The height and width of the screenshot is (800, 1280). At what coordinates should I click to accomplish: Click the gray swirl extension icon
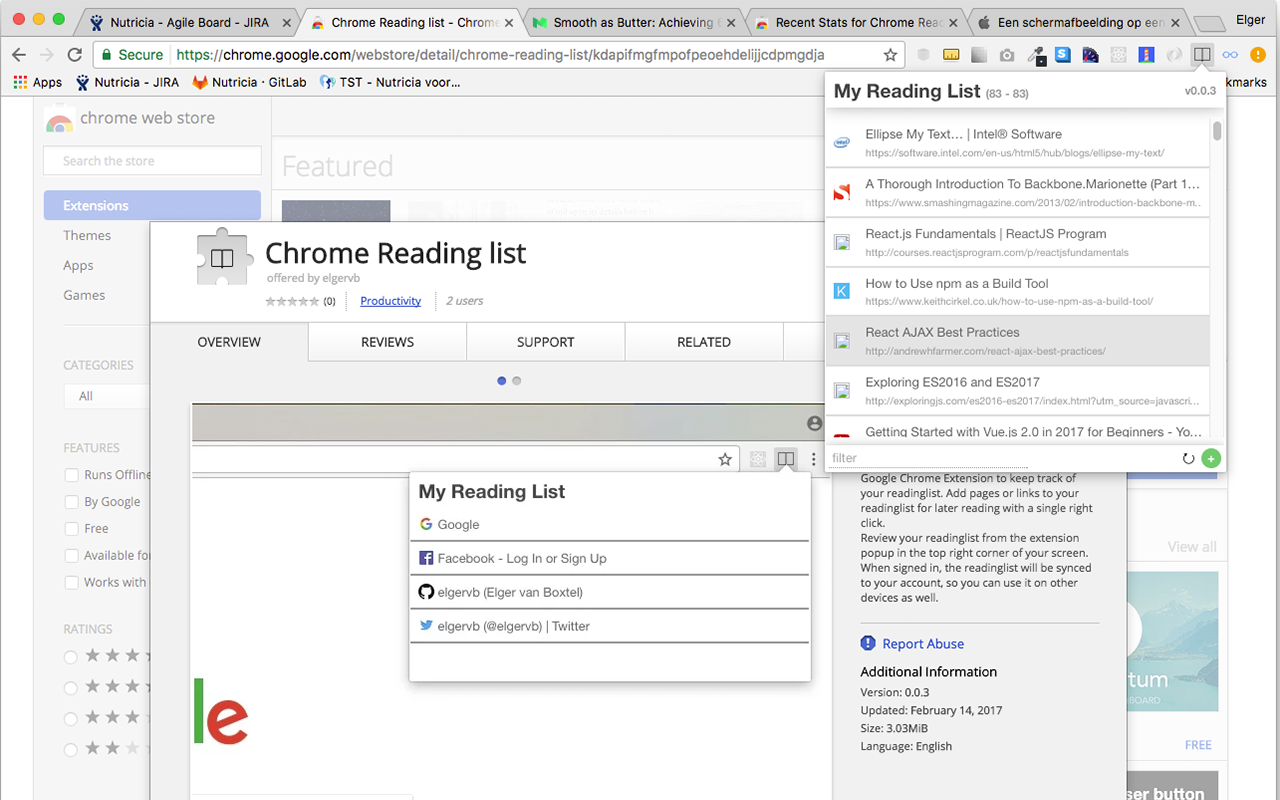pos(1174,55)
